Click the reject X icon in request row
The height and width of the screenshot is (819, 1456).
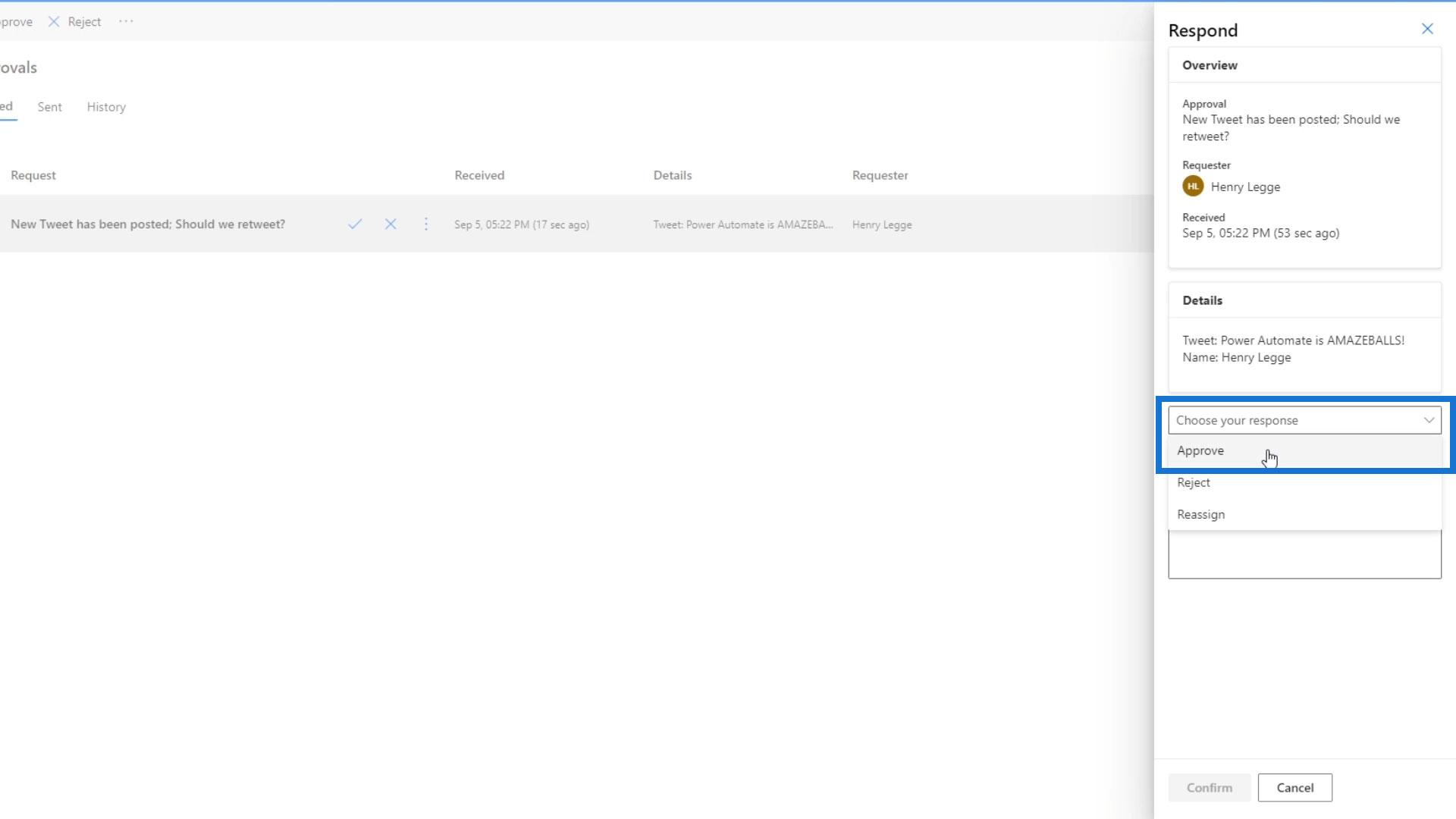391,224
